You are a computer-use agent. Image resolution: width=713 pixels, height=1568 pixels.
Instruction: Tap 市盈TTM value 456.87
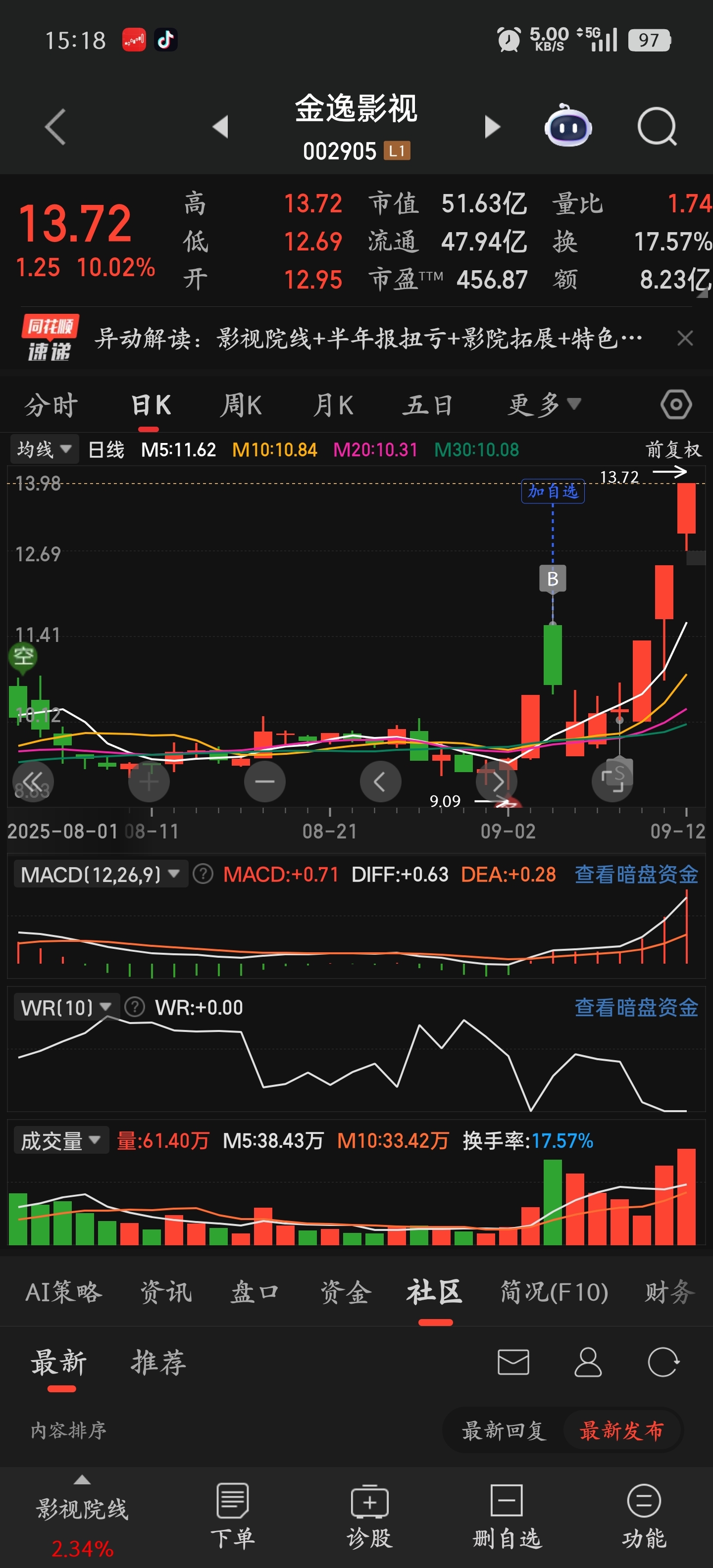coord(492,279)
